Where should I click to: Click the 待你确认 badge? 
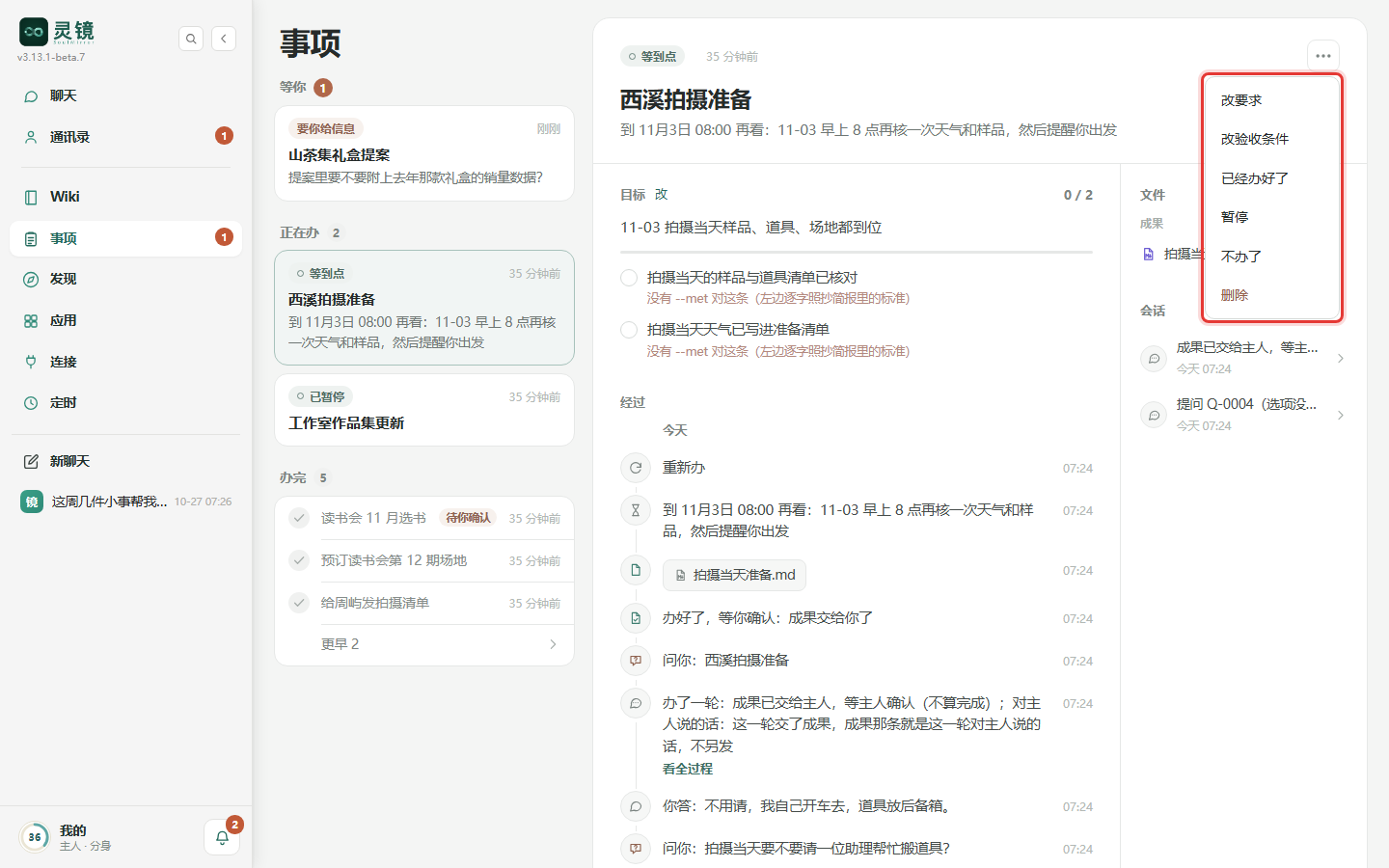[x=468, y=518]
